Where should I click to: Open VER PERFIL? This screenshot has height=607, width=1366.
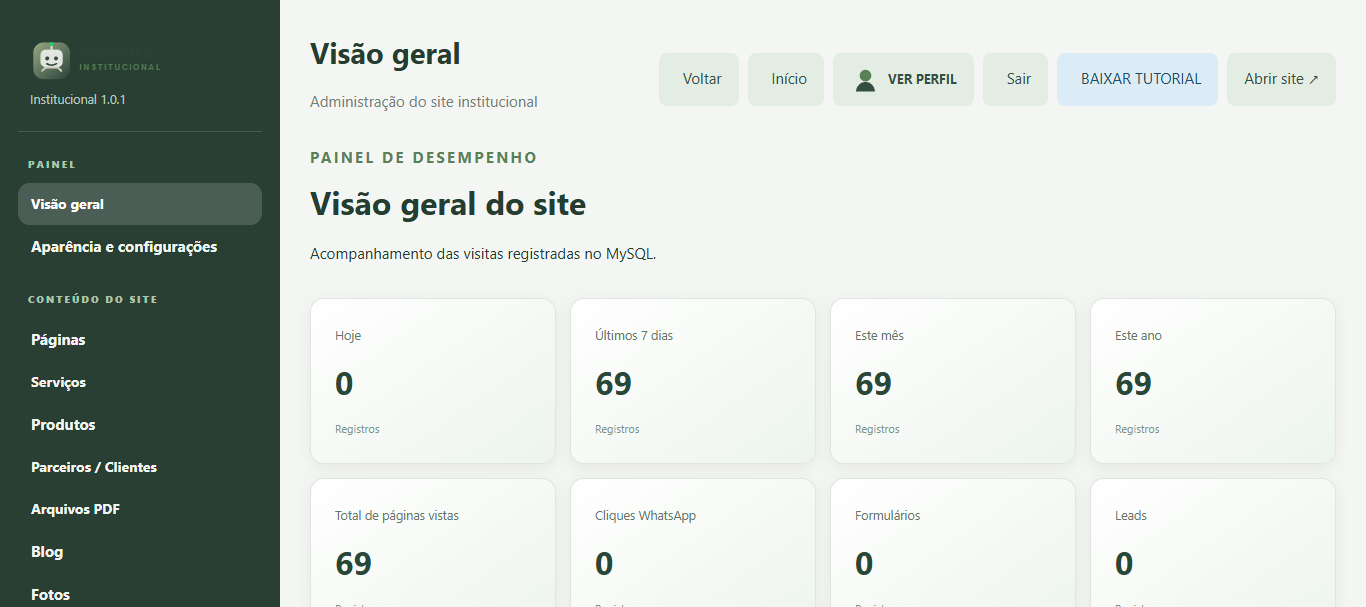903,79
